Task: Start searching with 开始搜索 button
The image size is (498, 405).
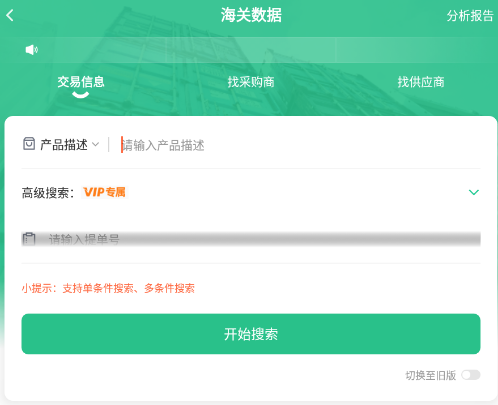Action: click(251, 334)
